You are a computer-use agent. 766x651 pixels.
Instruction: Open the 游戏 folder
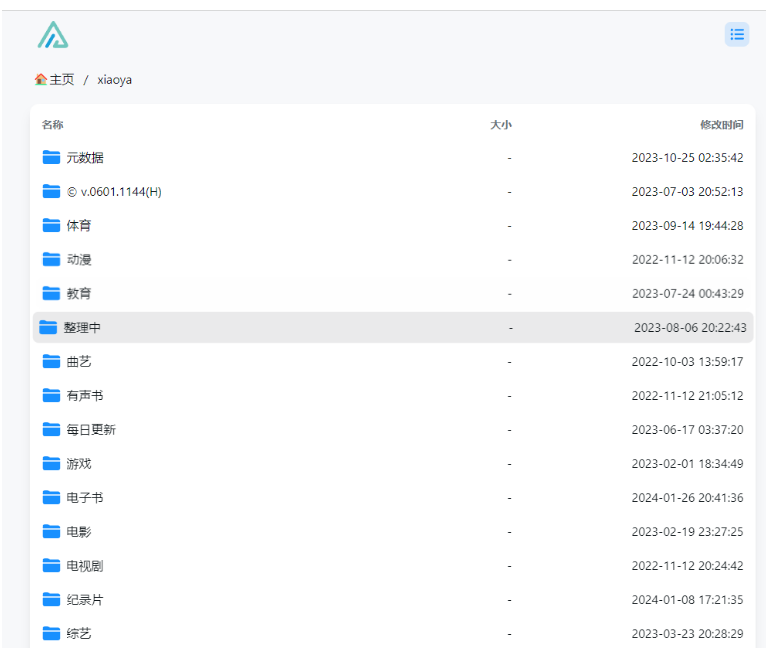79,464
